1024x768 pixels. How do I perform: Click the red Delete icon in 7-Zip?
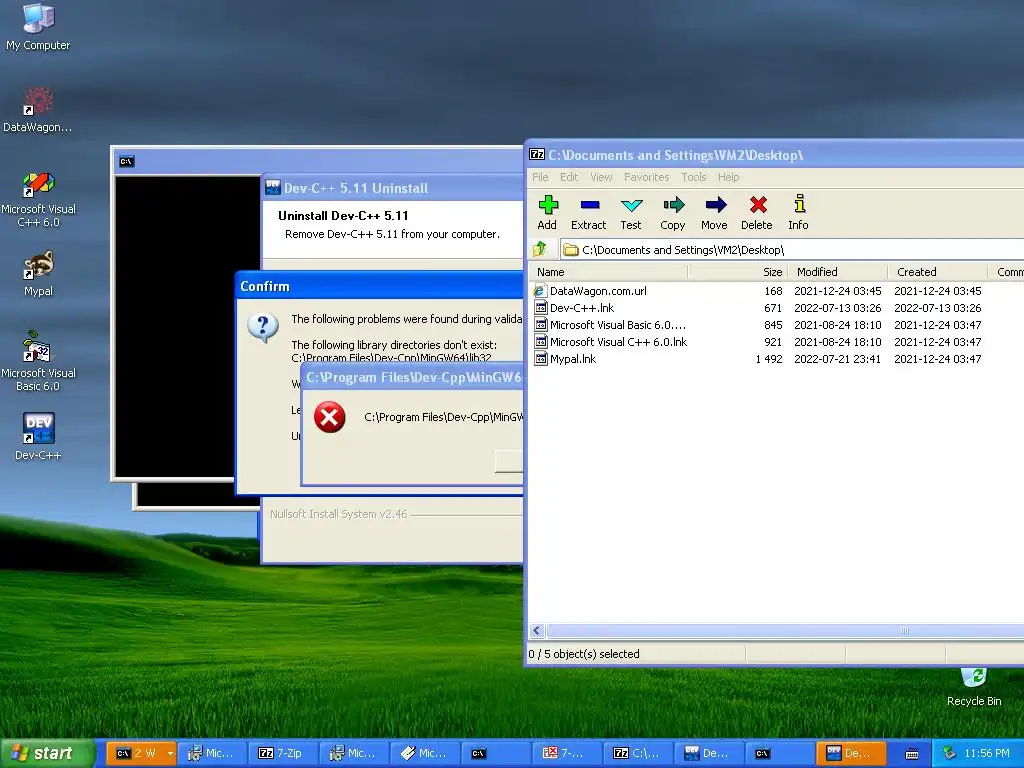(757, 213)
